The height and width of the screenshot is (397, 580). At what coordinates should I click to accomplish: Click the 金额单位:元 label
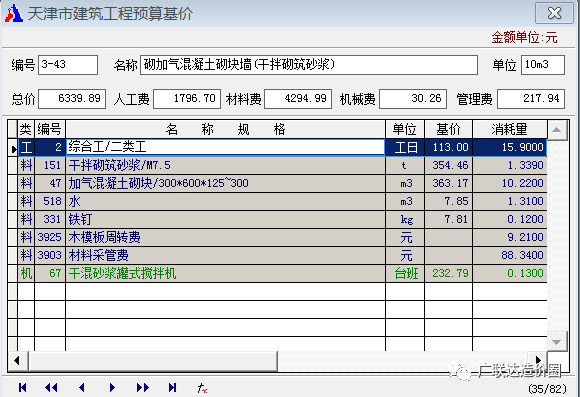coord(525,37)
